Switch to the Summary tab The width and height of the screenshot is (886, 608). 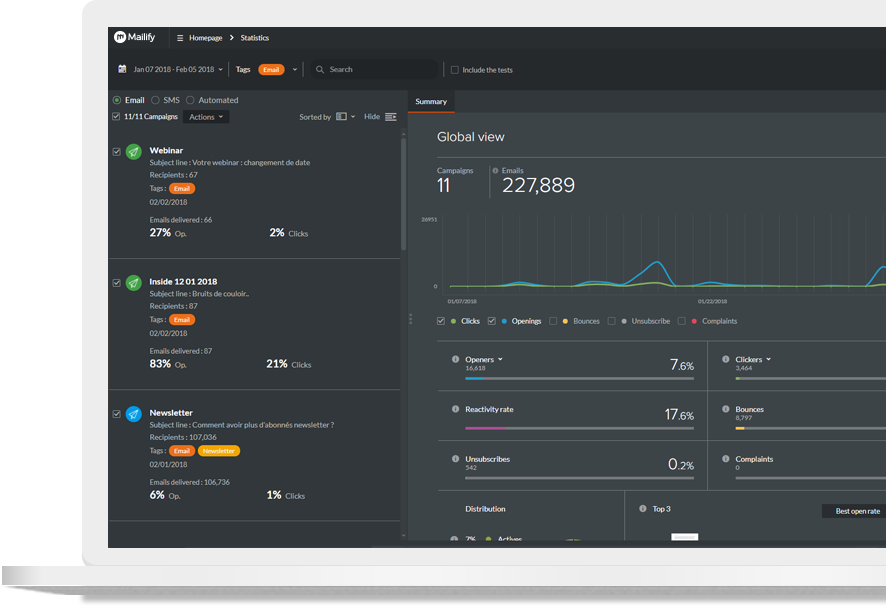click(x=431, y=102)
